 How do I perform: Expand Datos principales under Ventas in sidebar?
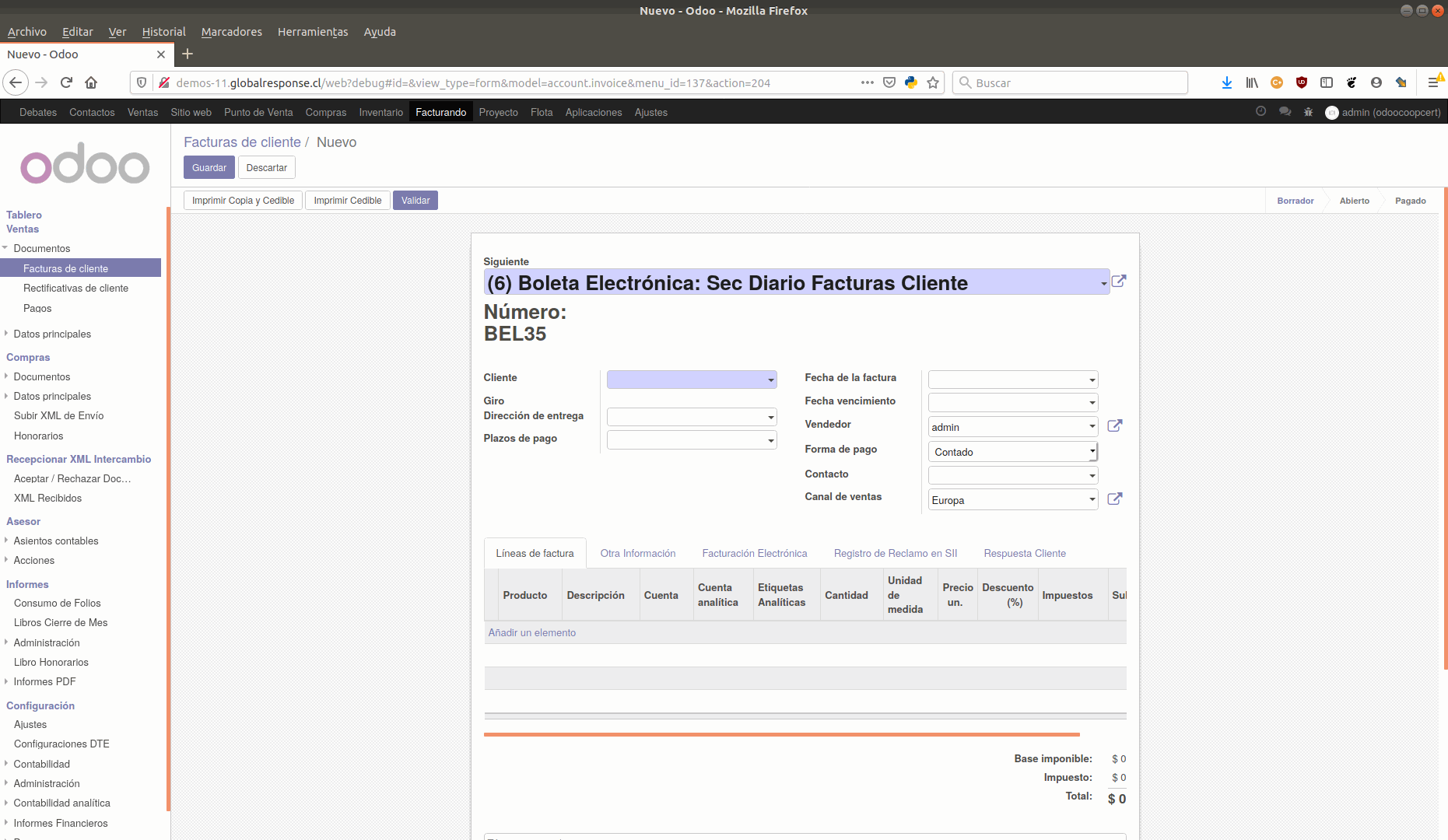click(x=52, y=334)
